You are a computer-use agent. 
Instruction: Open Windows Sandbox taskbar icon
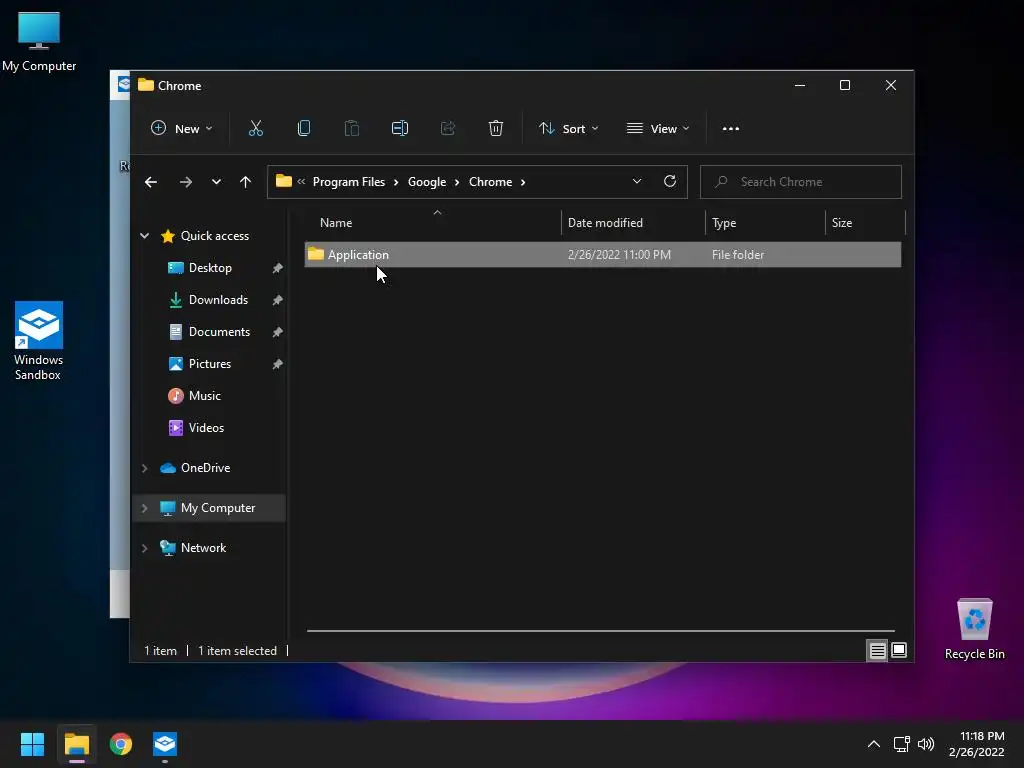pyautogui.click(x=165, y=744)
